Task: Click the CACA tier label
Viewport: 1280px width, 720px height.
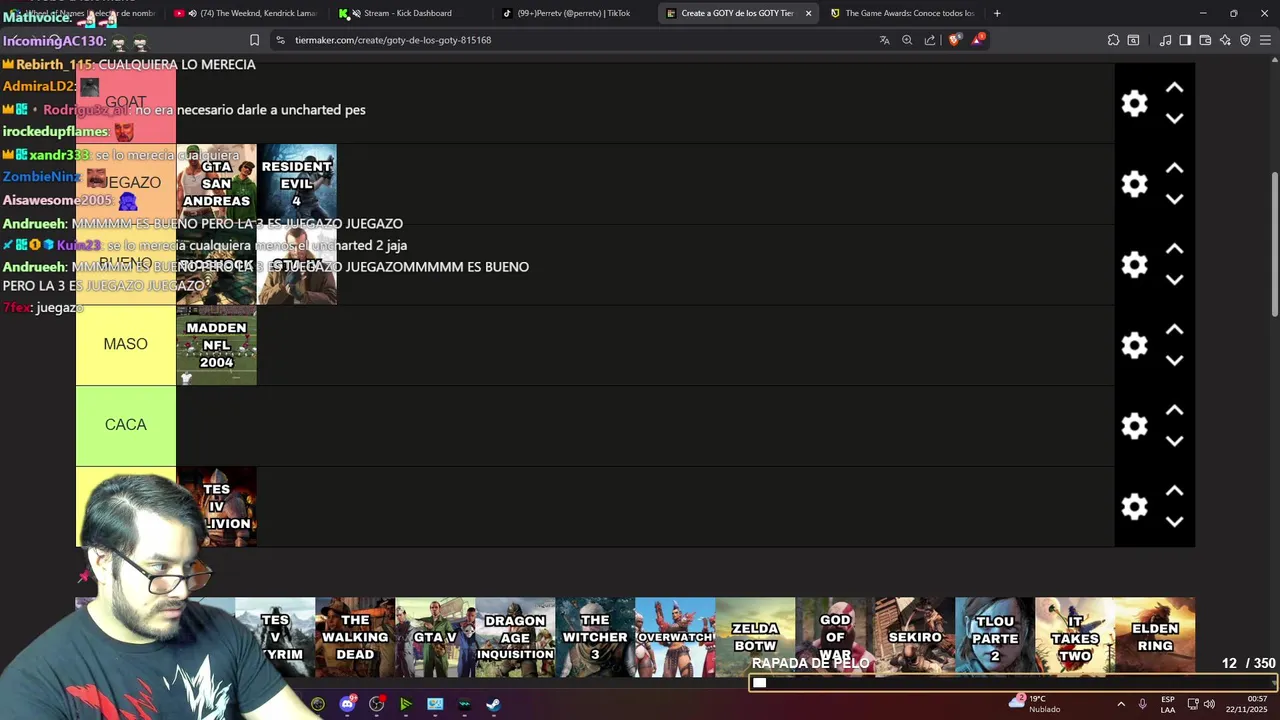Action: 126,426
